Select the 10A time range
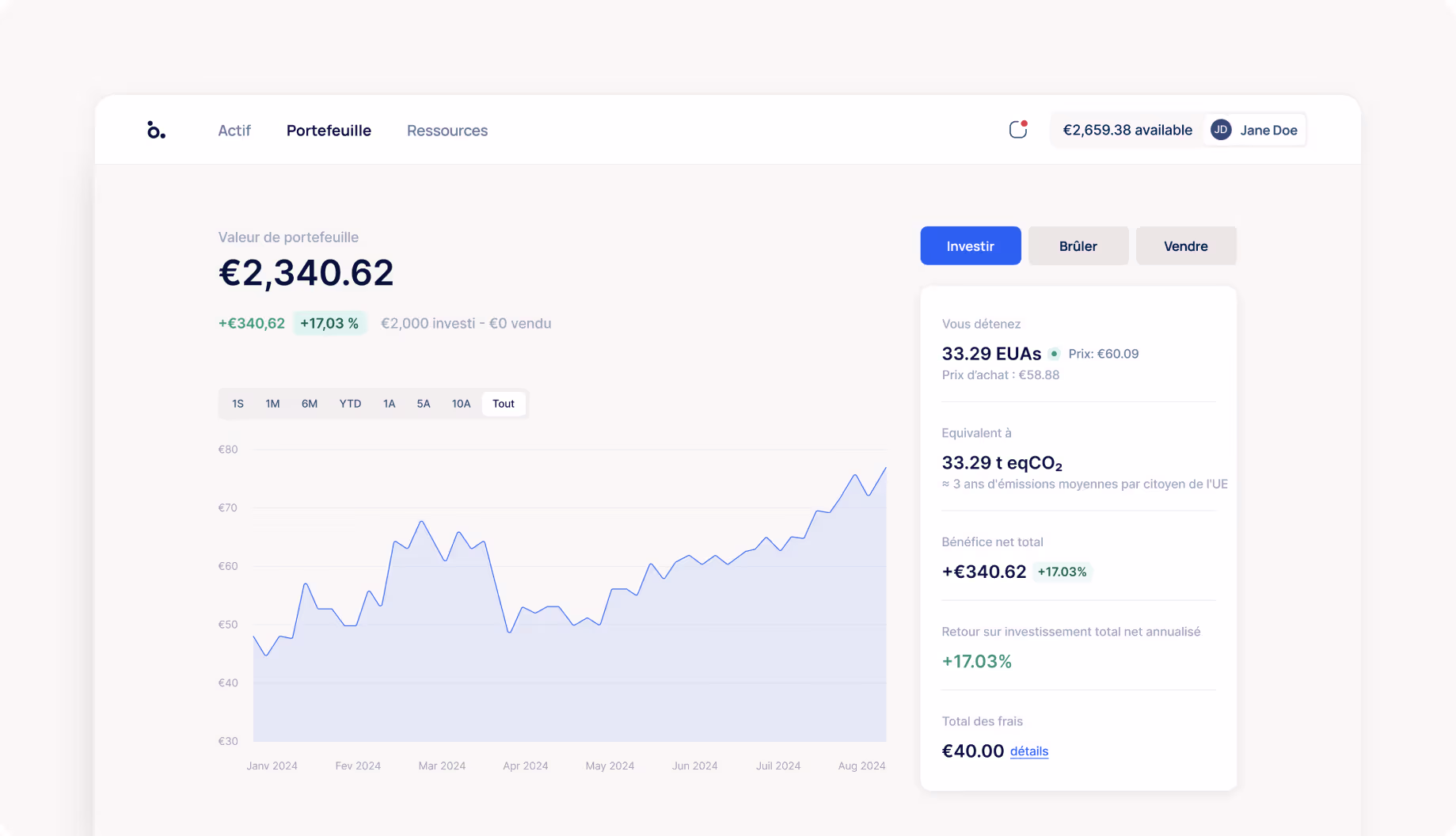Image resolution: width=1456 pixels, height=836 pixels. [461, 404]
